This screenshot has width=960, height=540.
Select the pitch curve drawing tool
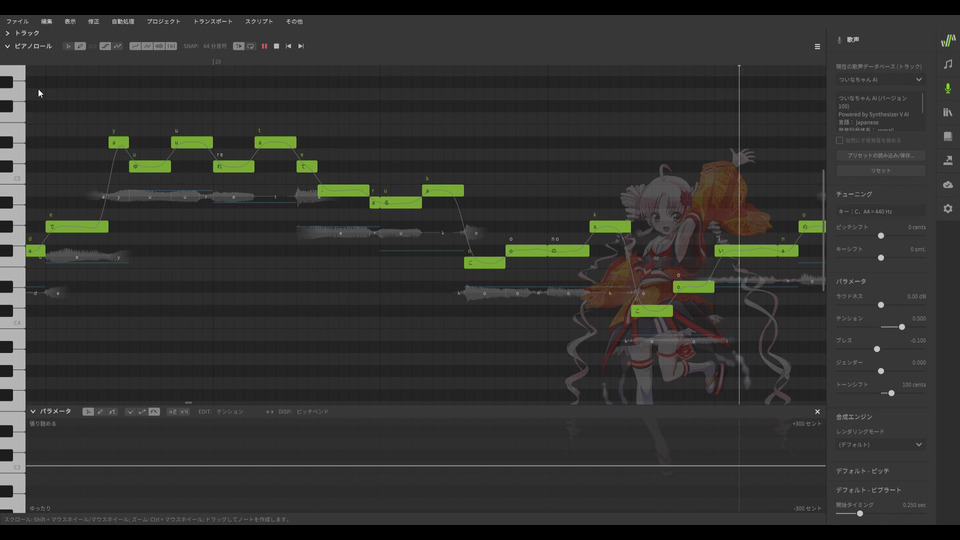[x=118, y=46]
